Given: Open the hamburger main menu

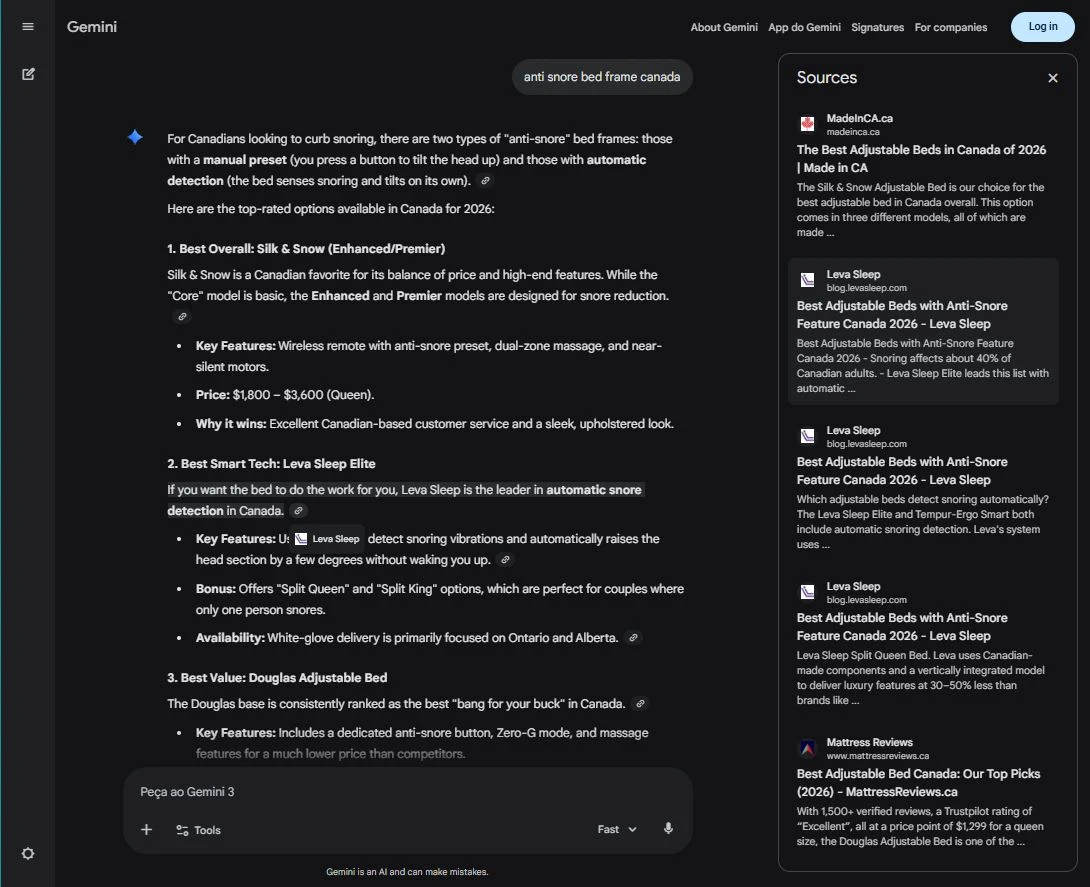Looking at the screenshot, I should 28,26.
